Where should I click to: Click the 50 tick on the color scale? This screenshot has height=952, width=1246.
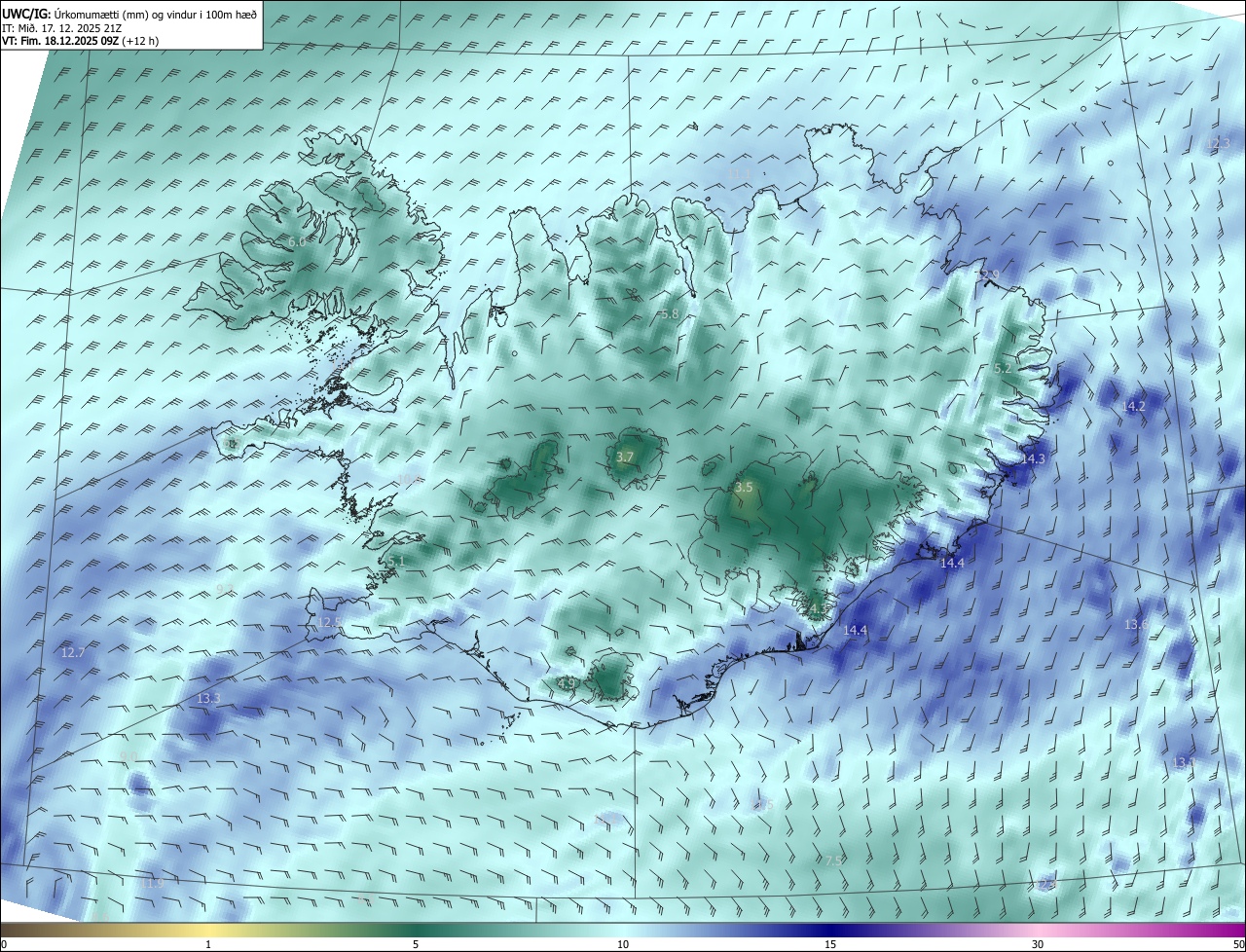pos(1238,944)
